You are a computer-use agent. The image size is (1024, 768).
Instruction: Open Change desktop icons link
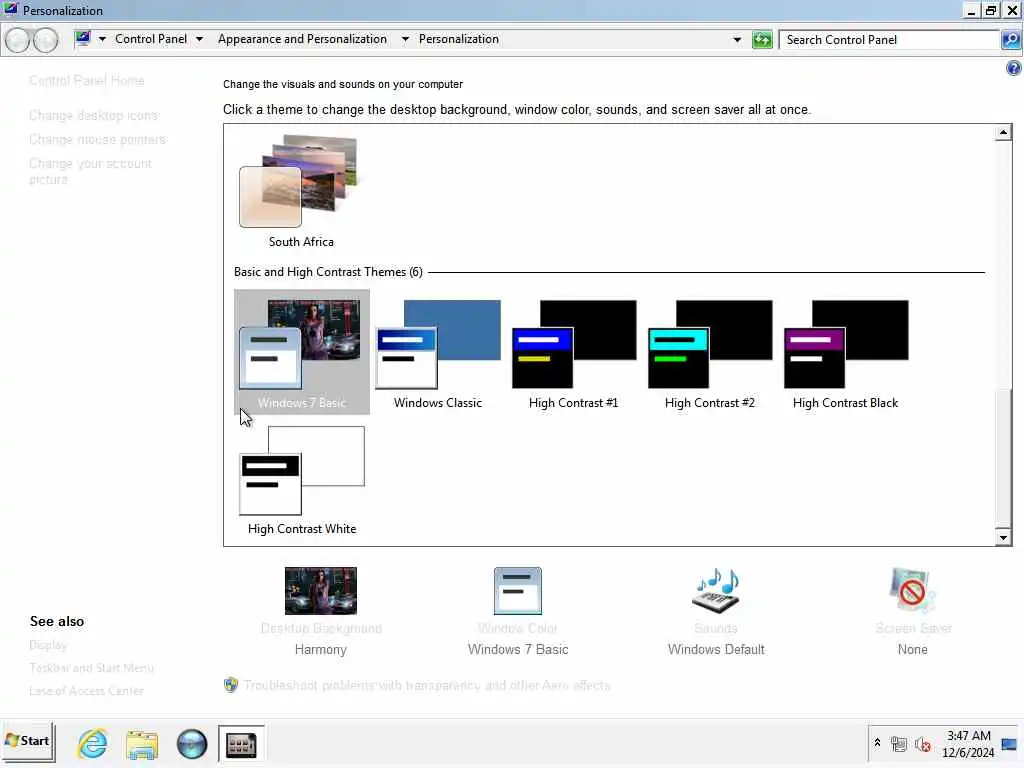93,116
